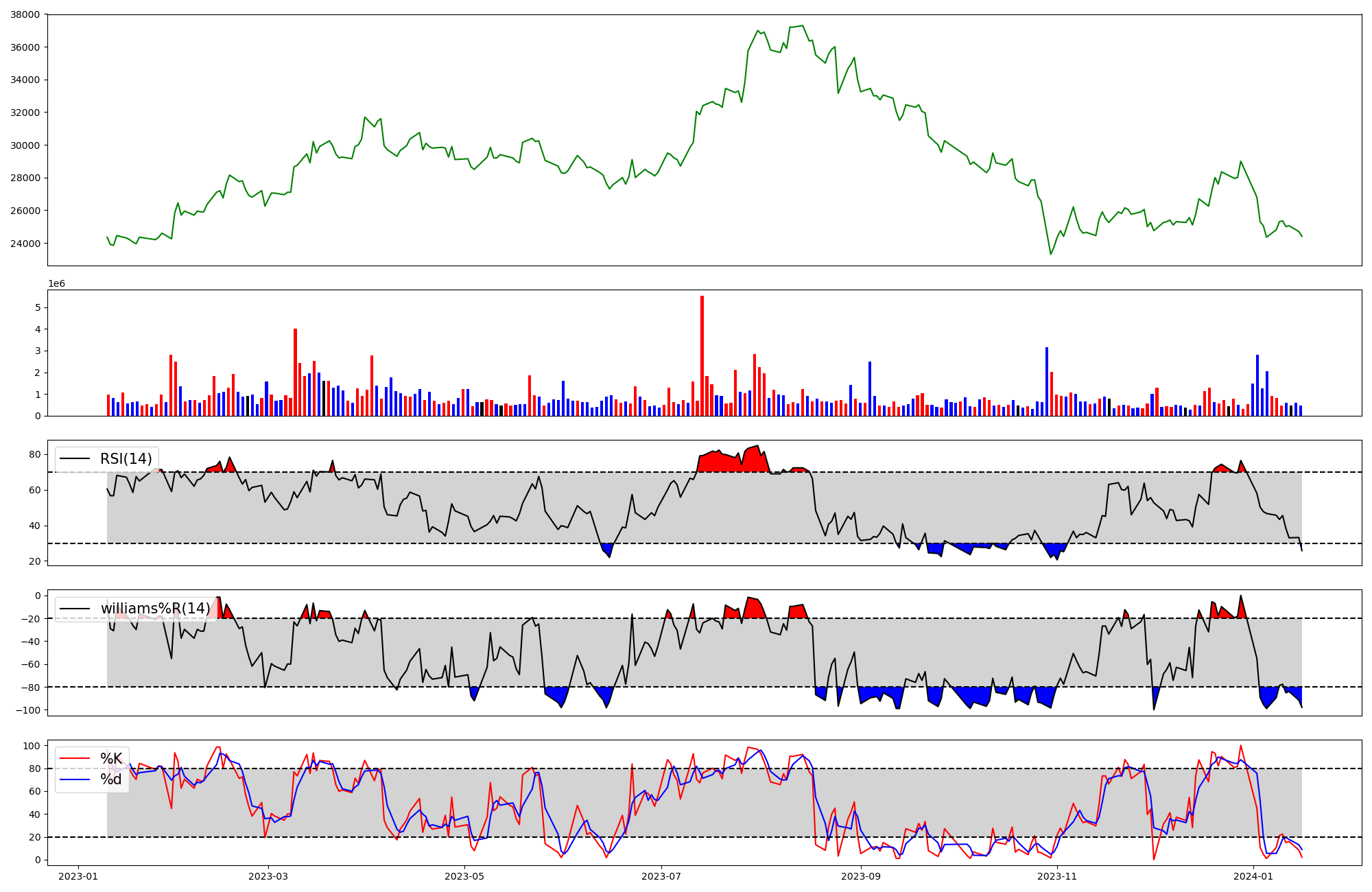1372x892 pixels.
Task: Click the 2023-11 x-axis date label
Action: [x=1056, y=876]
